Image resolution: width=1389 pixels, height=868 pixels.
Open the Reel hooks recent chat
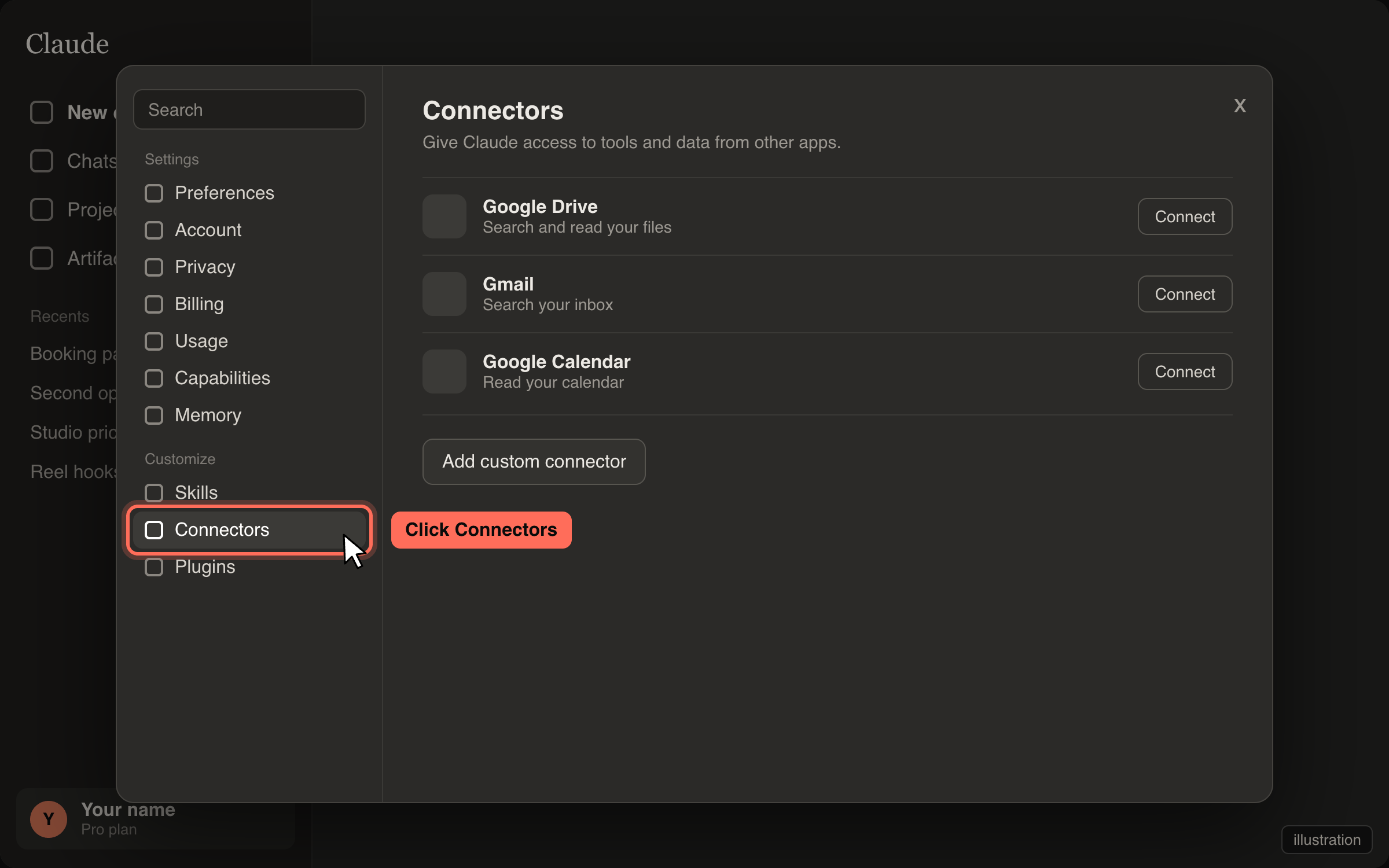(x=74, y=472)
